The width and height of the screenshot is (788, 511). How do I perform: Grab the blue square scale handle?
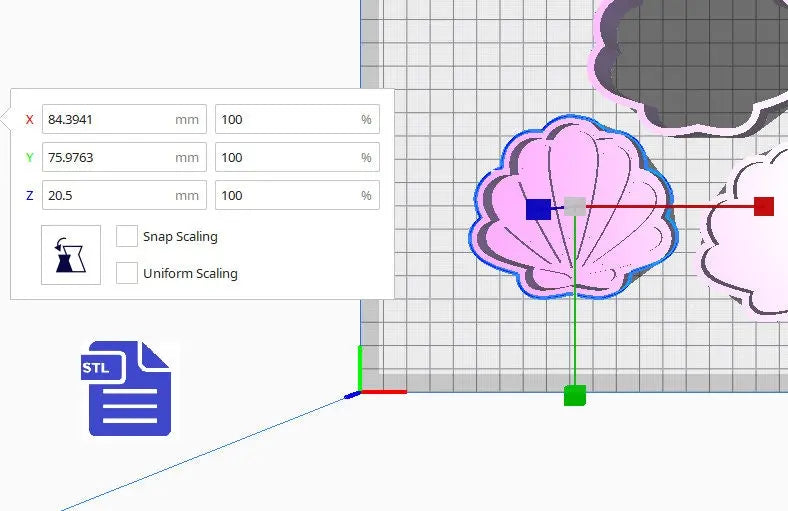538,208
